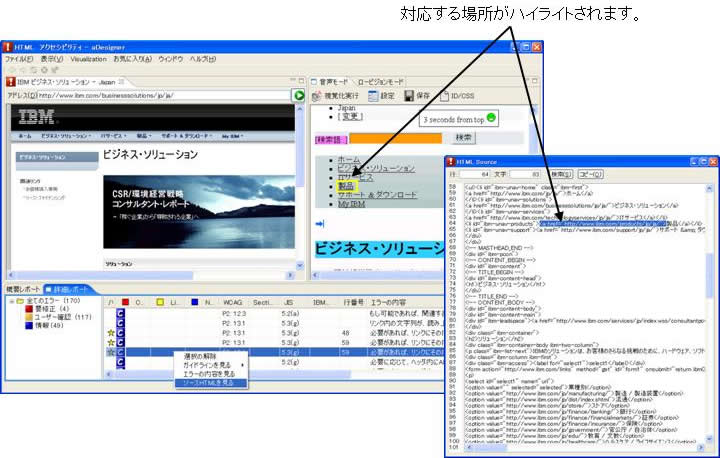Open the ウィンドウ menu
Screen dimensions: 720x458
click(x=170, y=59)
